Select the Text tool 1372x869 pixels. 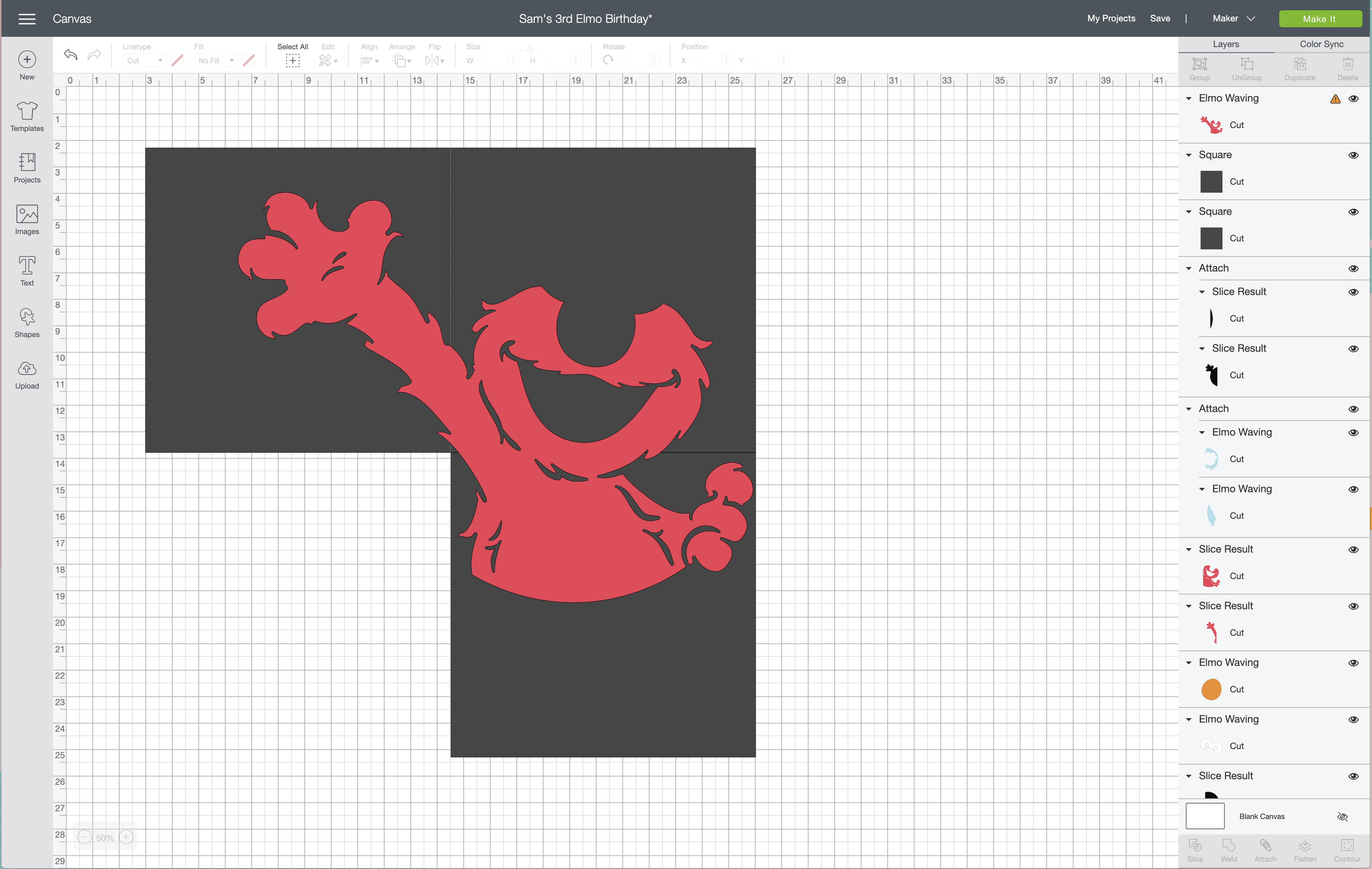(27, 270)
